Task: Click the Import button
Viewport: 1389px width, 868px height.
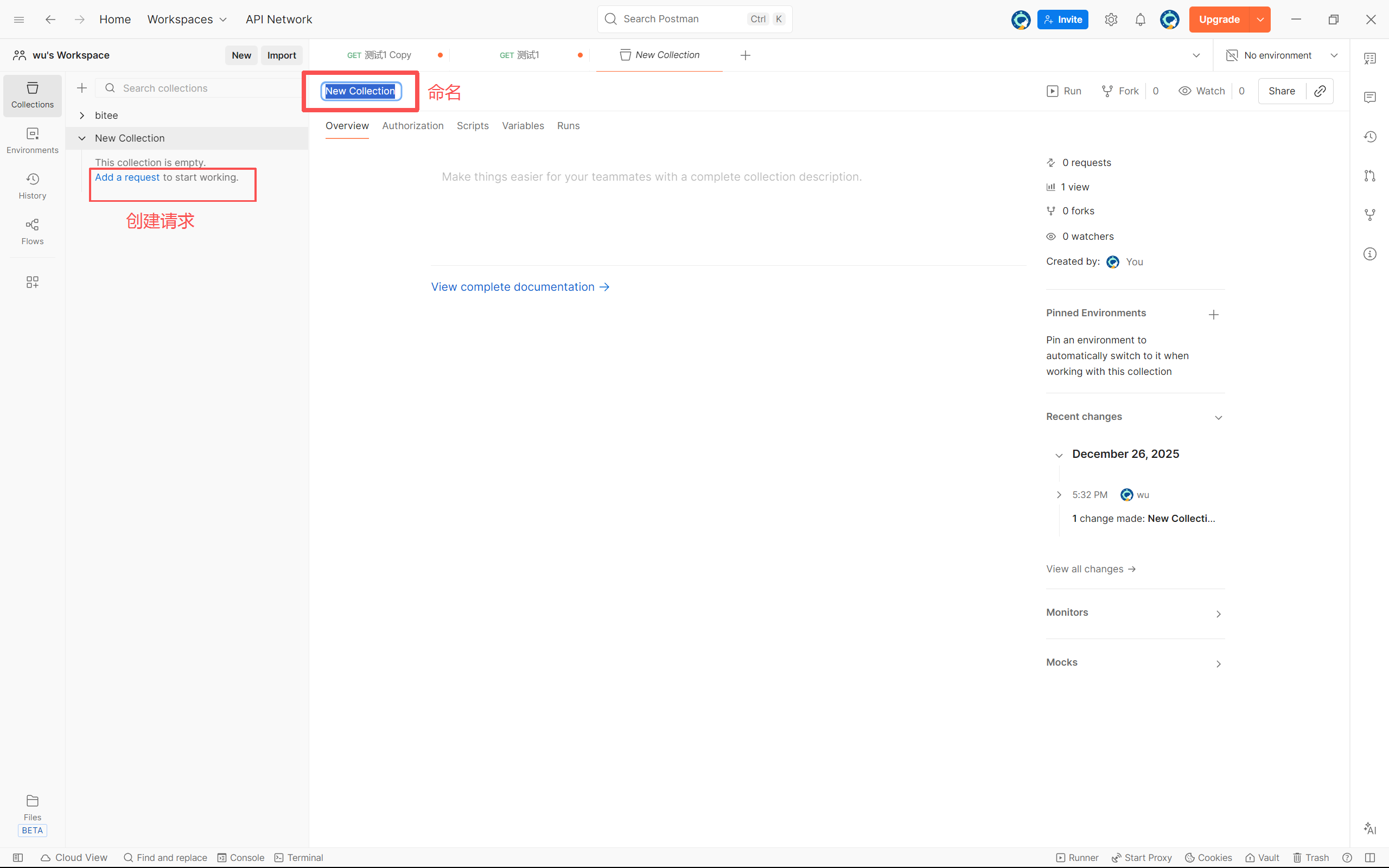Action: [x=281, y=55]
